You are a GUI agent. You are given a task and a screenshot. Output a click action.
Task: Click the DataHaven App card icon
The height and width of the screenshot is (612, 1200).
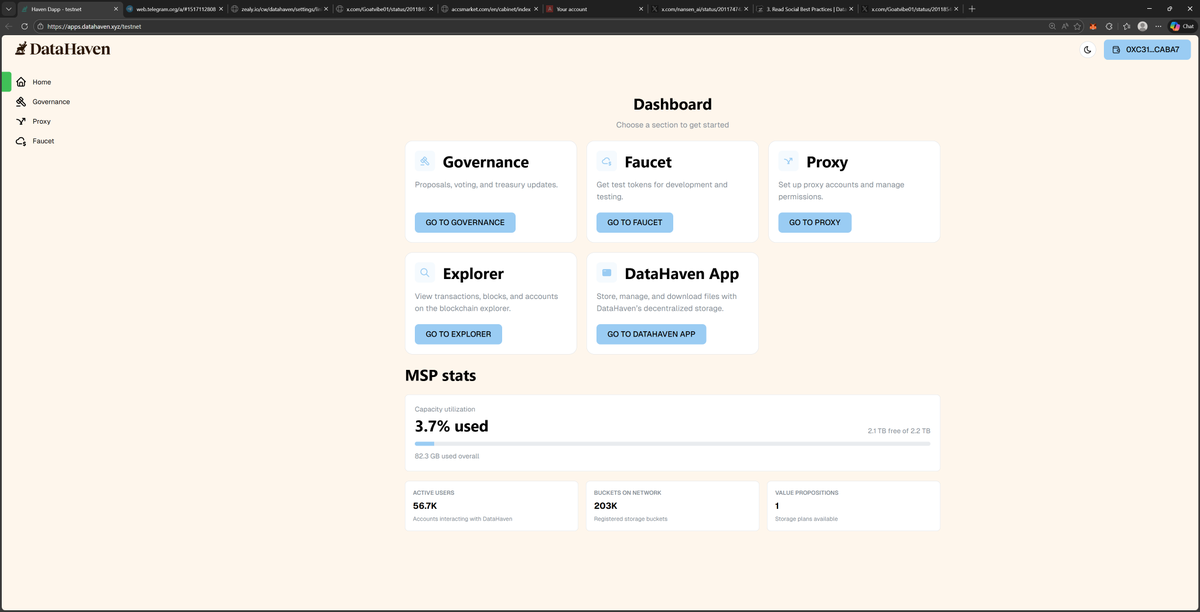(x=607, y=272)
